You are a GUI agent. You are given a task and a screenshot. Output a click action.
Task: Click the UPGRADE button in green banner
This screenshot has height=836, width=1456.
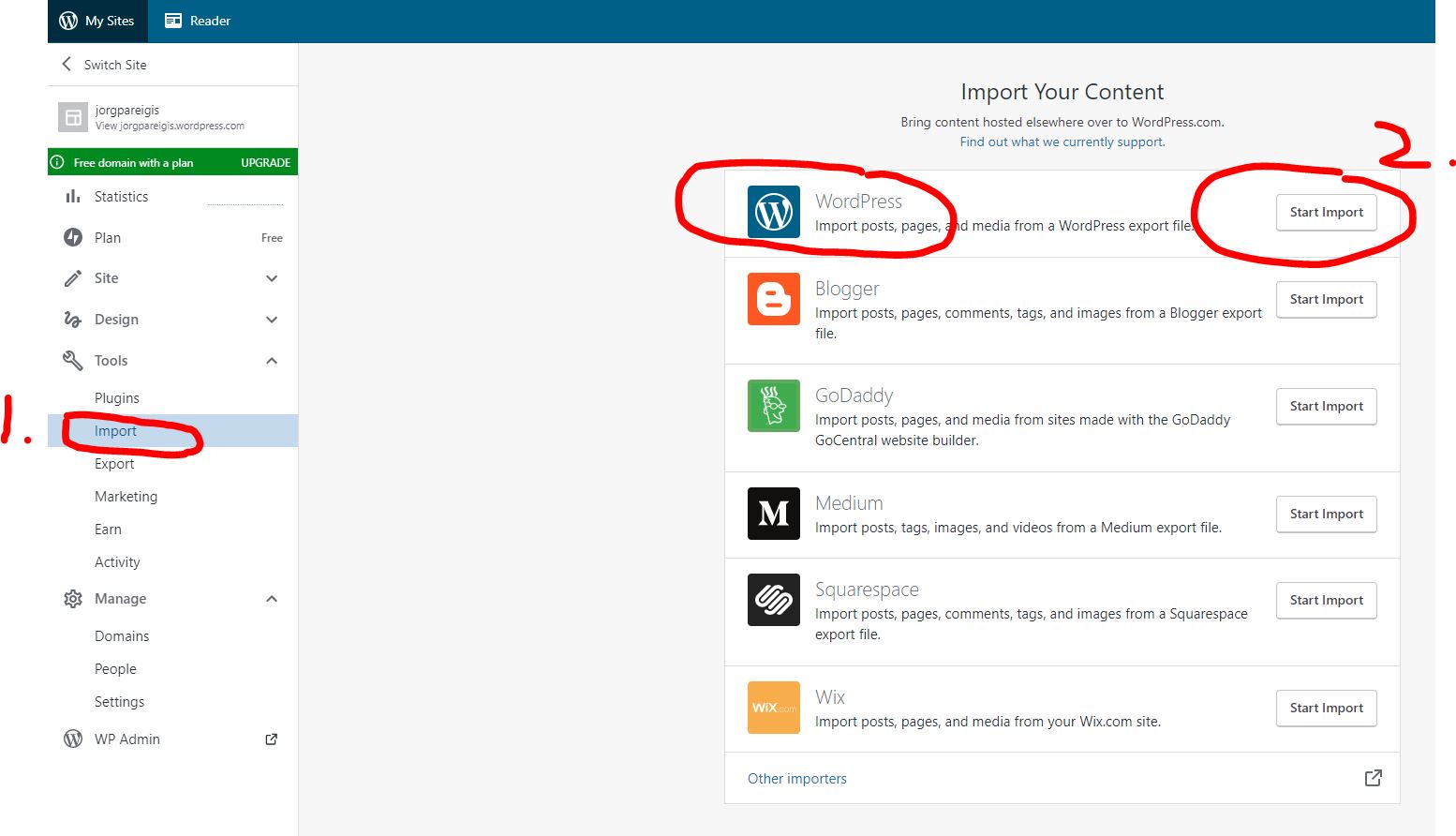(x=266, y=162)
